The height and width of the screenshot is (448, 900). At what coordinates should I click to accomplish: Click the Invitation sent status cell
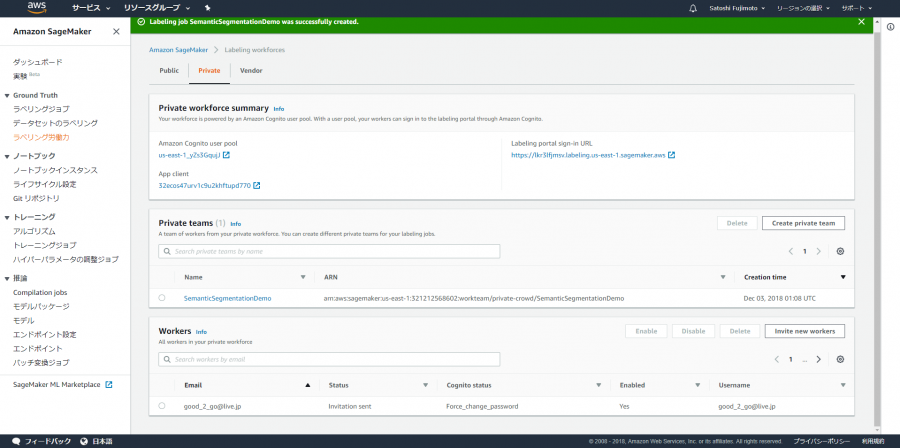(350, 406)
